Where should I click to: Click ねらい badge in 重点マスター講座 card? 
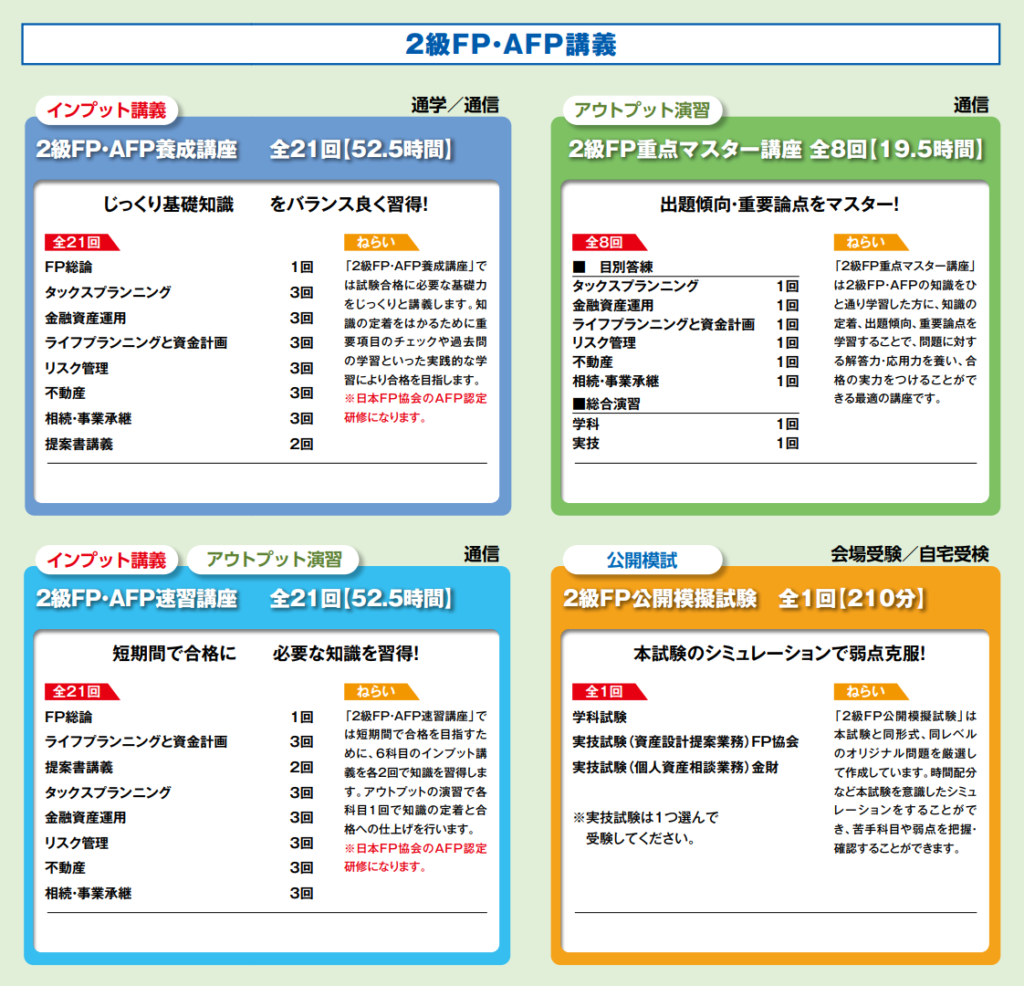pyautogui.click(x=866, y=242)
